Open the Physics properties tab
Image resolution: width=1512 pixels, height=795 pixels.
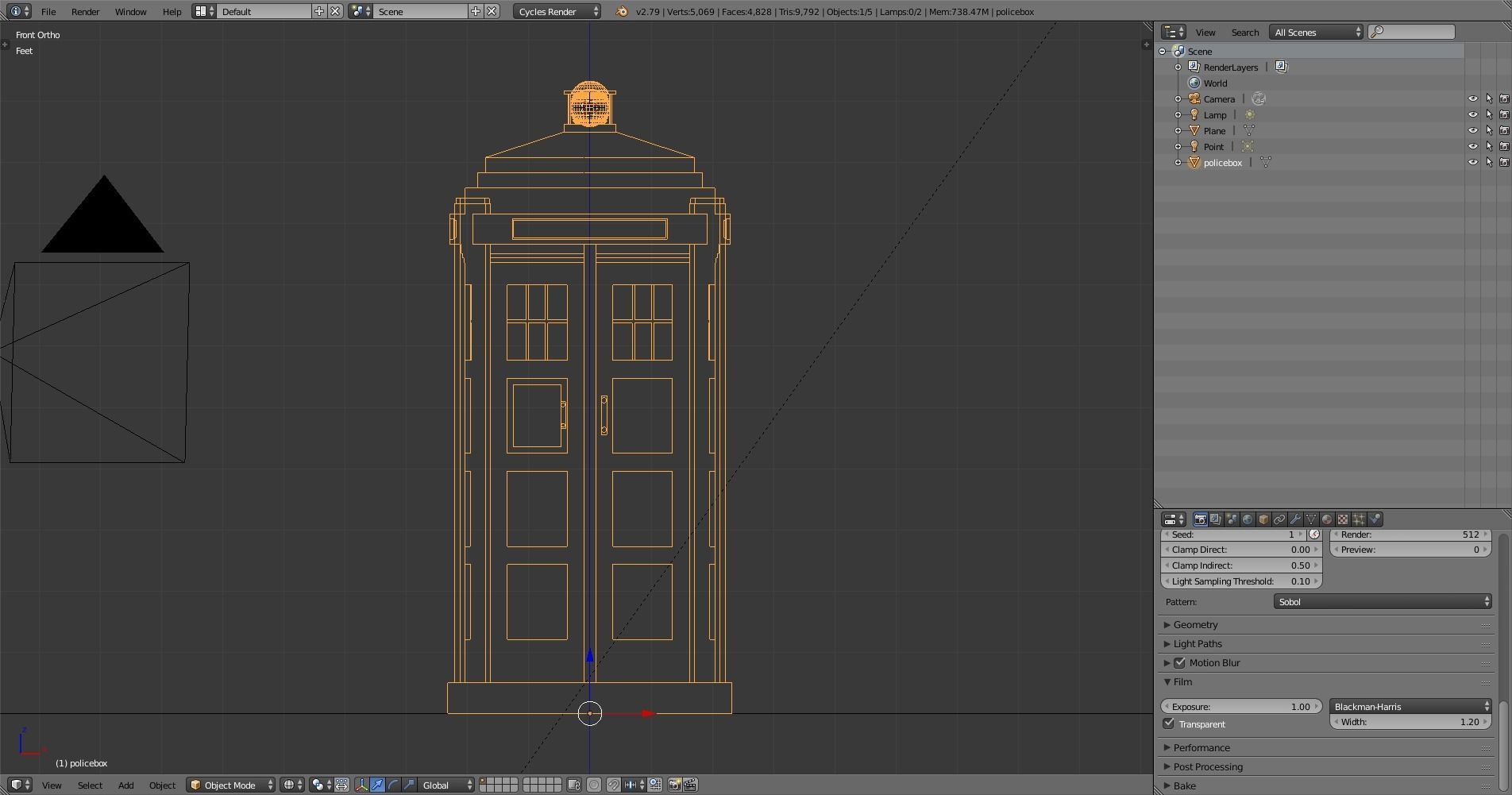click(x=1375, y=519)
